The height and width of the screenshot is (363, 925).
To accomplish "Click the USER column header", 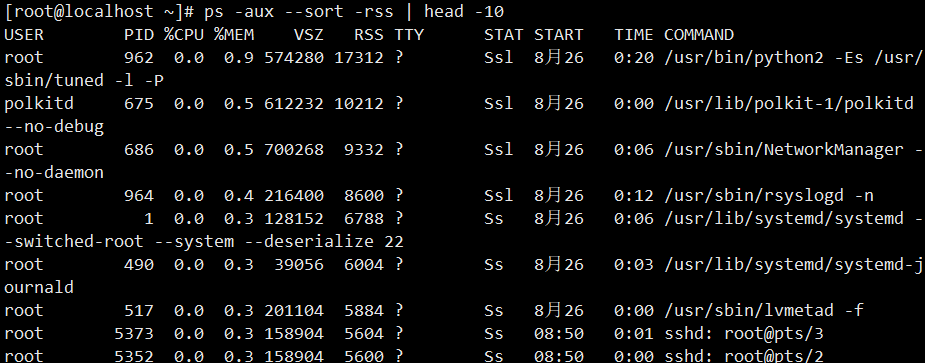I will tap(24, 35).
